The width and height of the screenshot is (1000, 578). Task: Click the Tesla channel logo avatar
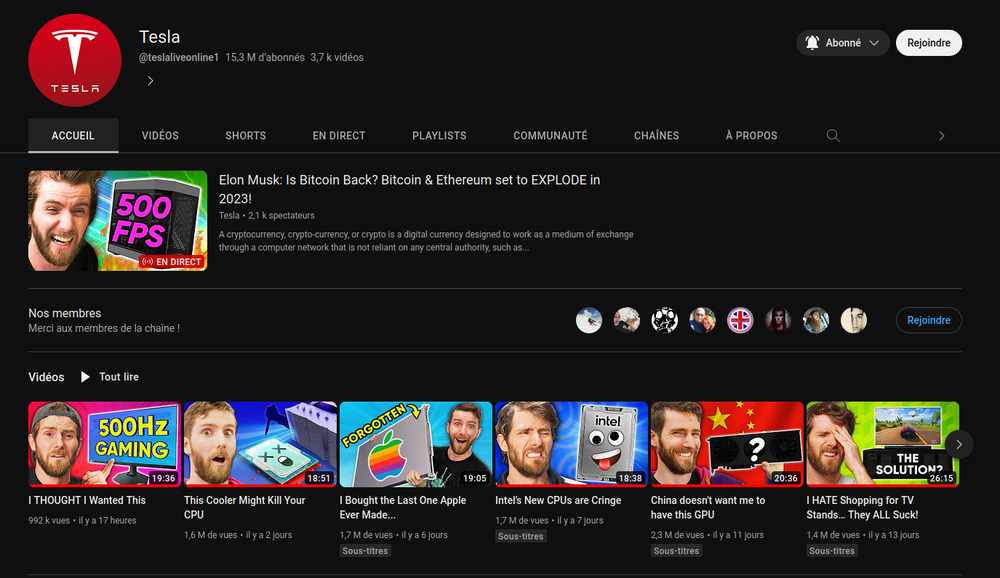[75, 60]
